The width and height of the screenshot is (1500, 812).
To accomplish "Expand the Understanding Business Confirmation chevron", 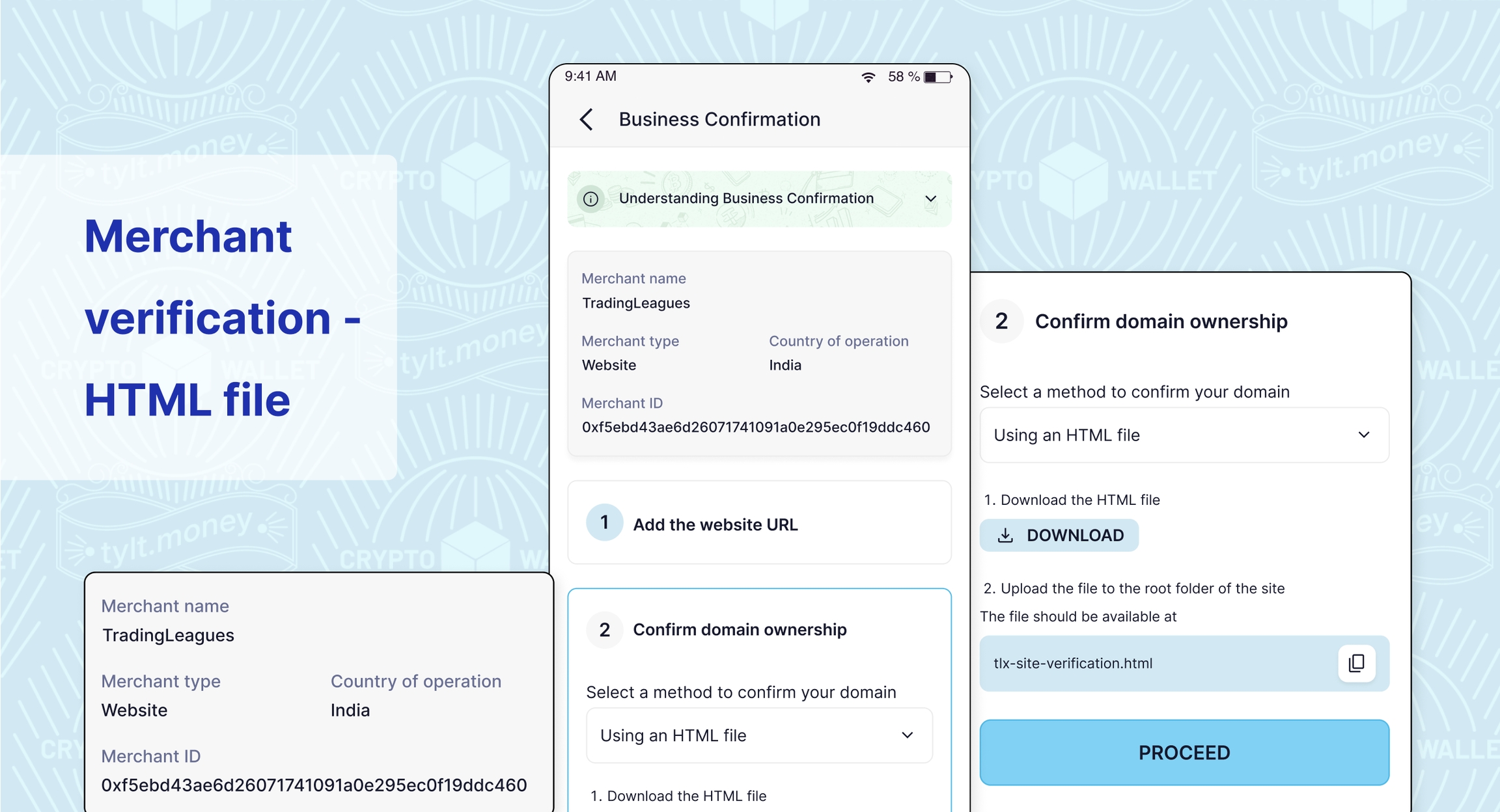I will tap(931, 199).
